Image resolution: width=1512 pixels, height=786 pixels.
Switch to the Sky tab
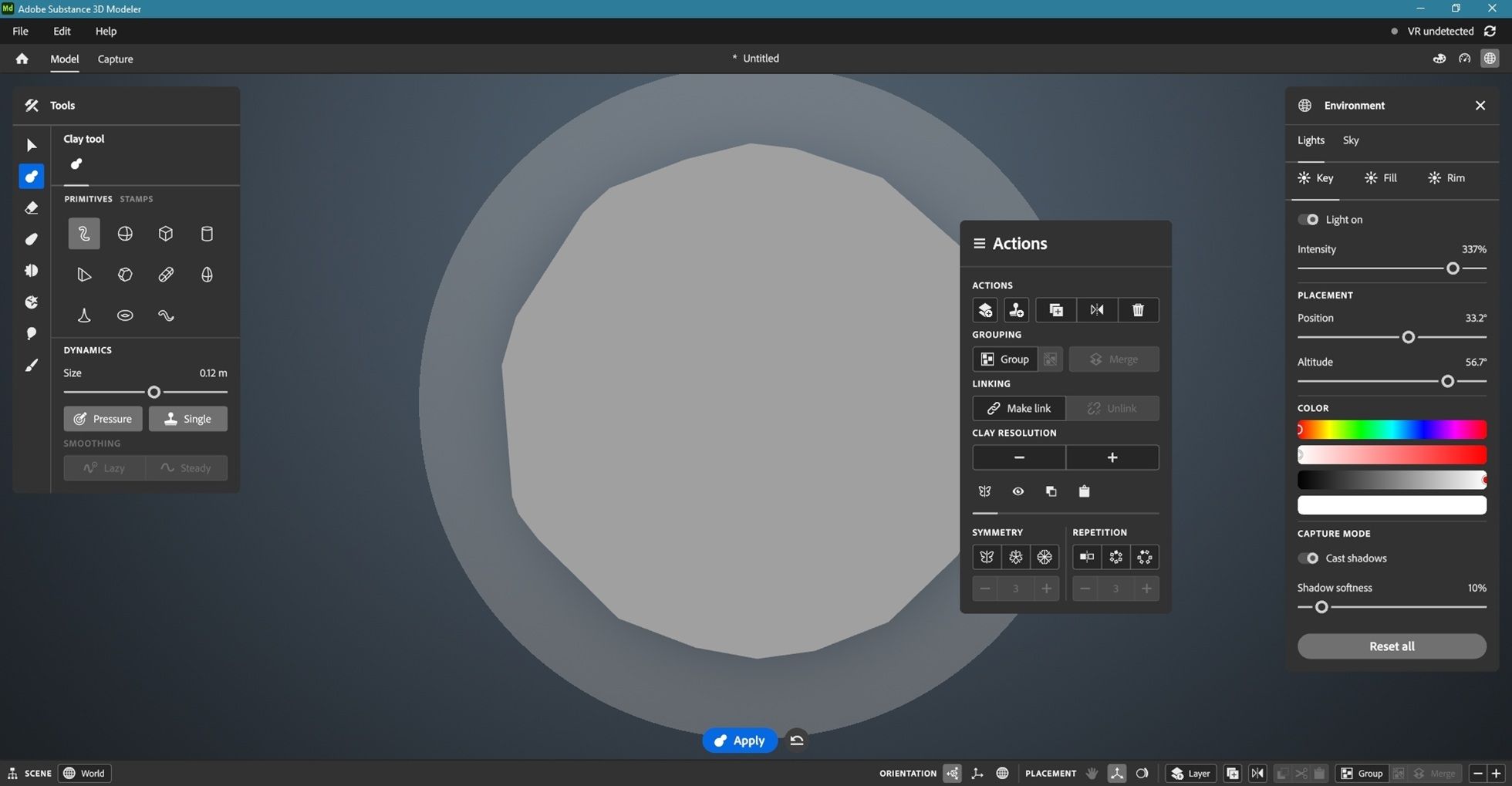point(1350,140)
